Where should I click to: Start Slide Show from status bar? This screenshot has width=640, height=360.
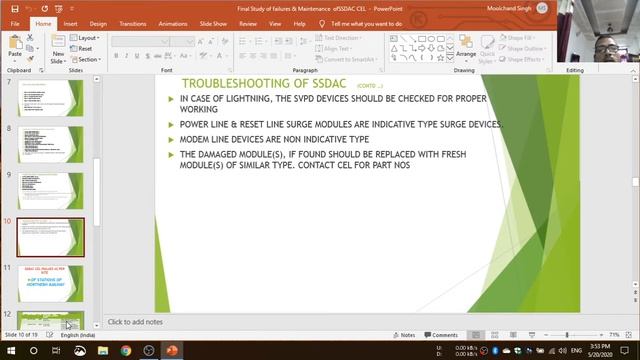click(532, 335)
